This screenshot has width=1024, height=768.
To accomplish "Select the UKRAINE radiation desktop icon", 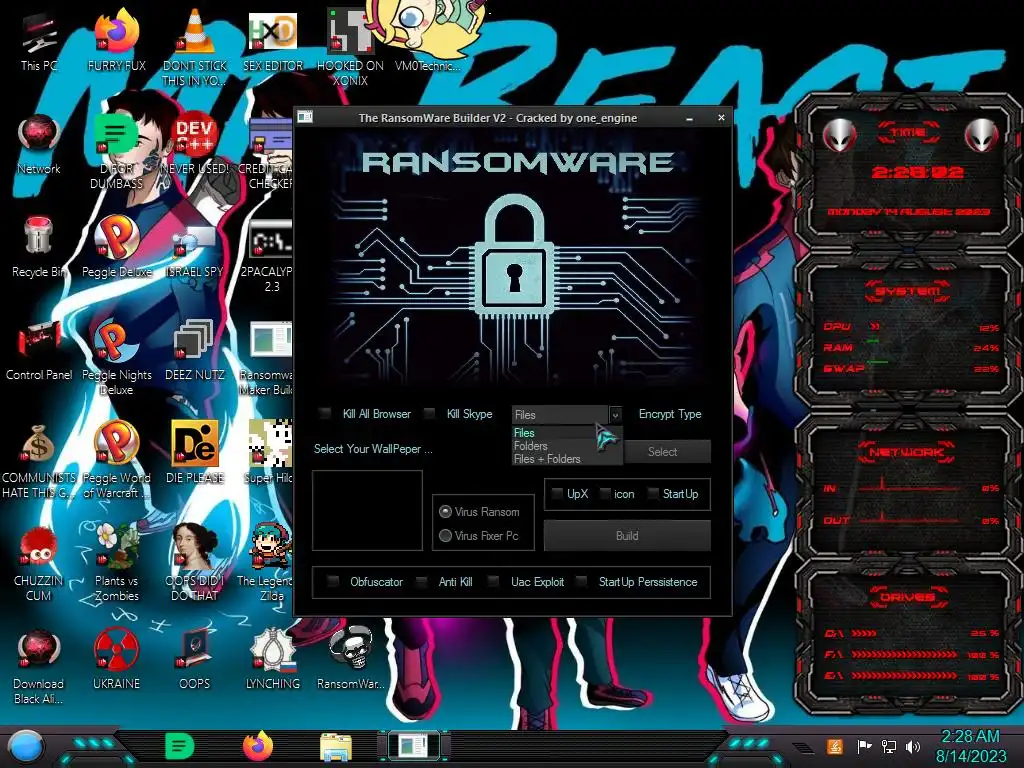I will [x=116, y=660].
